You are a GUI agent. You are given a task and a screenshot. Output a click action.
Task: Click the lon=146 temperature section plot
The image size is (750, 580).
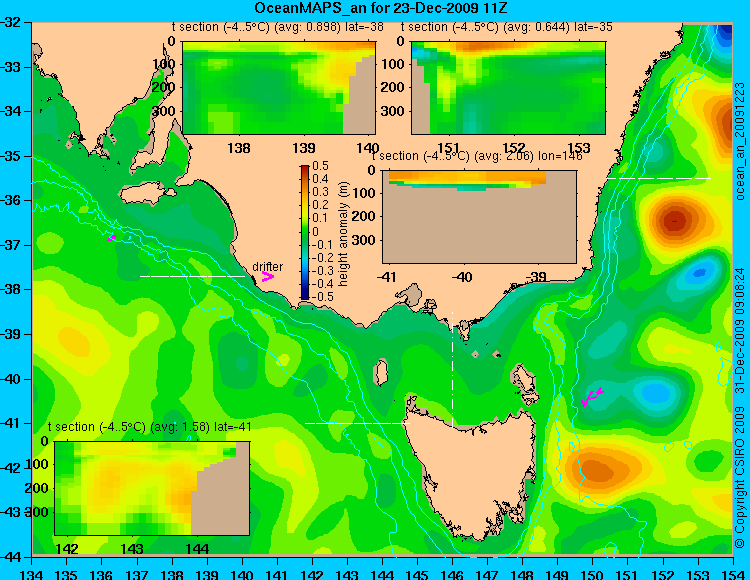coord(479,217)
